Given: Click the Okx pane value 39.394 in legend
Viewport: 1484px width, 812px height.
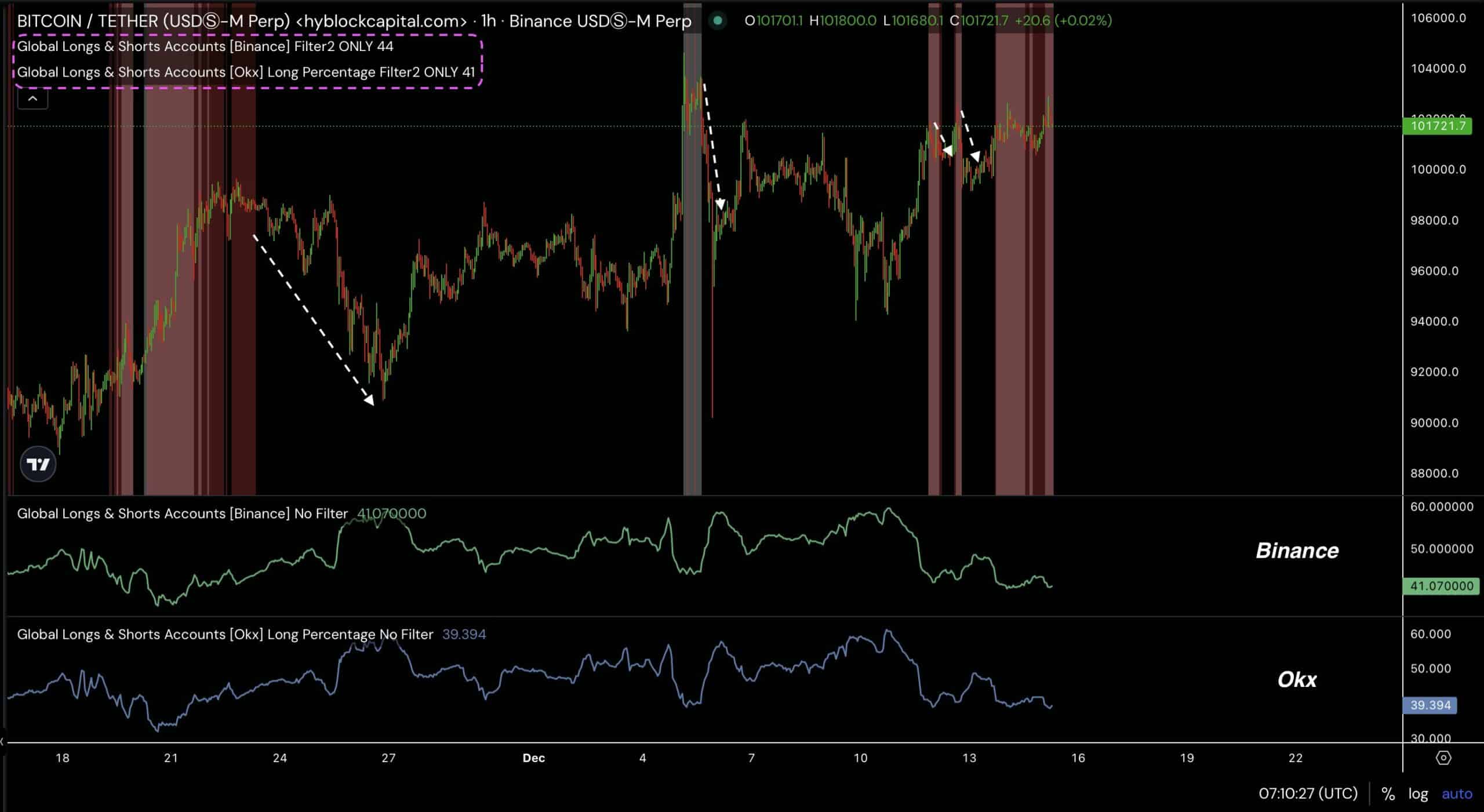Looking at the screenshot, I should click(x=464, y=634).
